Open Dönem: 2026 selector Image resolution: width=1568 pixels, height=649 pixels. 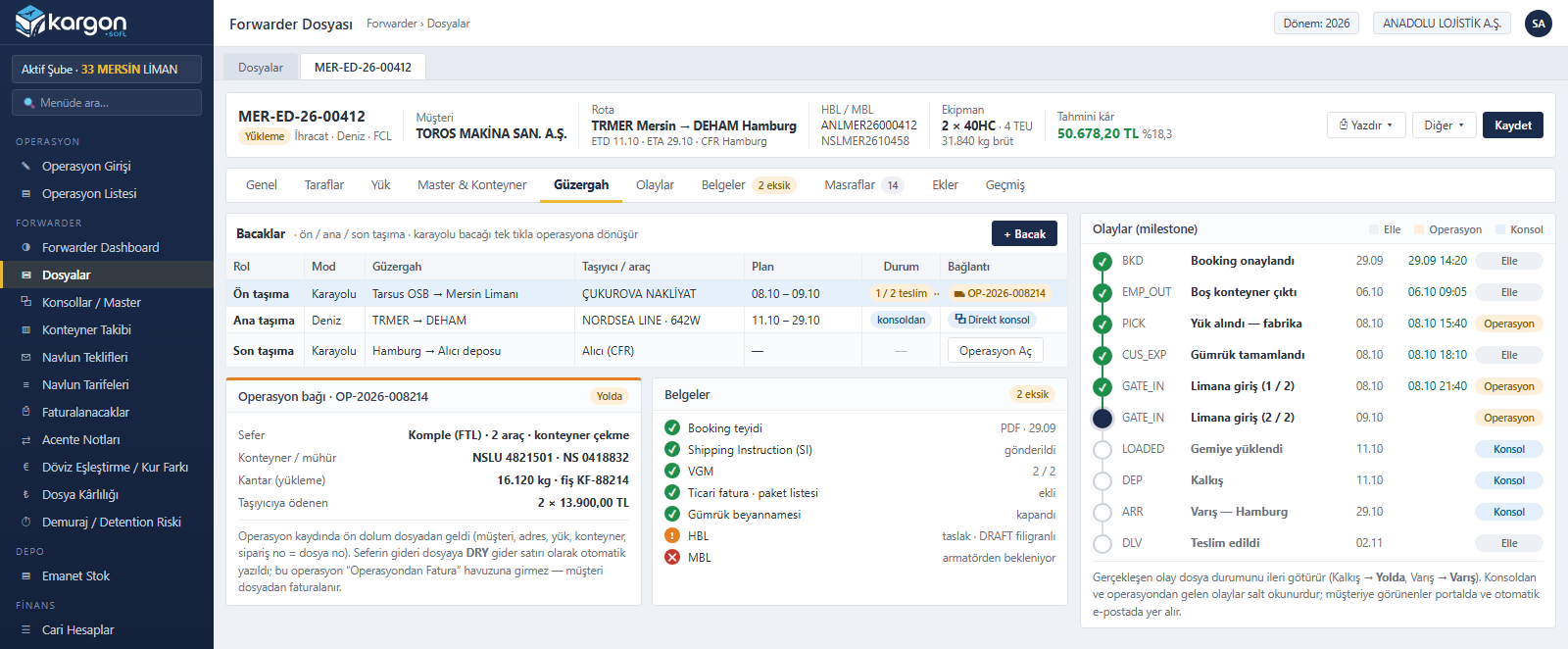[x=1316, y=24]
